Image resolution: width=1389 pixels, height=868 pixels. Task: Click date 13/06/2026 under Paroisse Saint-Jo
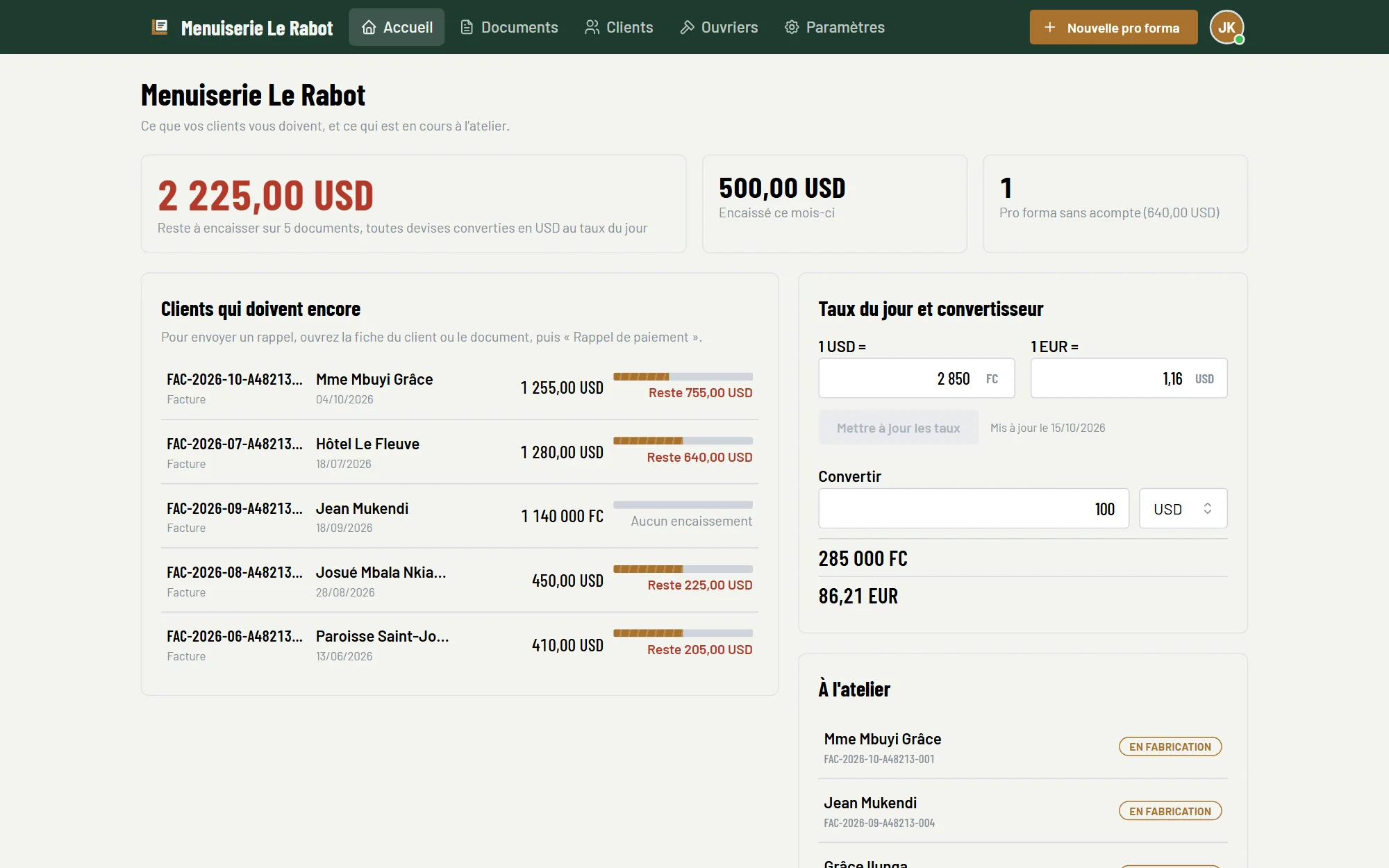tap(344, 656)
